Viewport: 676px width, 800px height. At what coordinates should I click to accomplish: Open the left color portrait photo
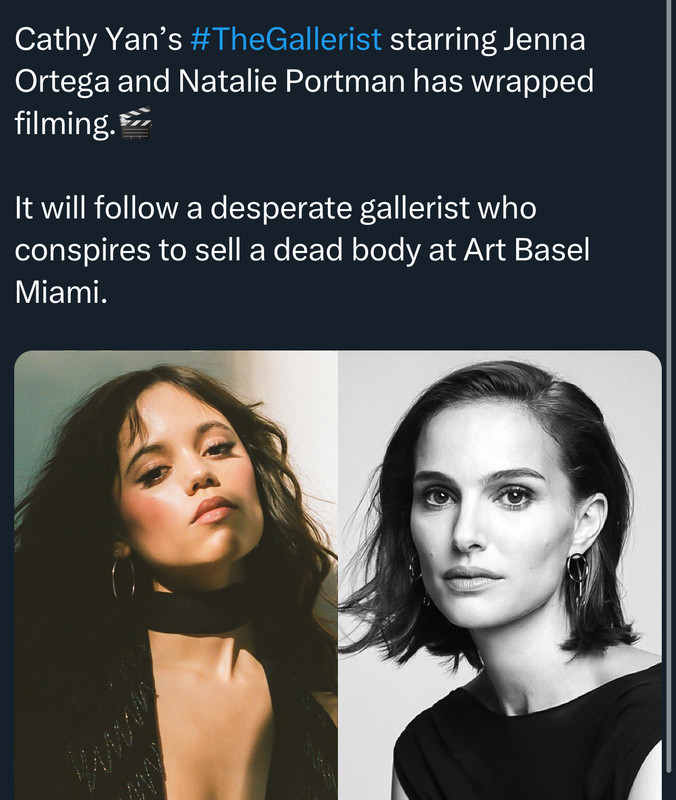tap(176, 575)
